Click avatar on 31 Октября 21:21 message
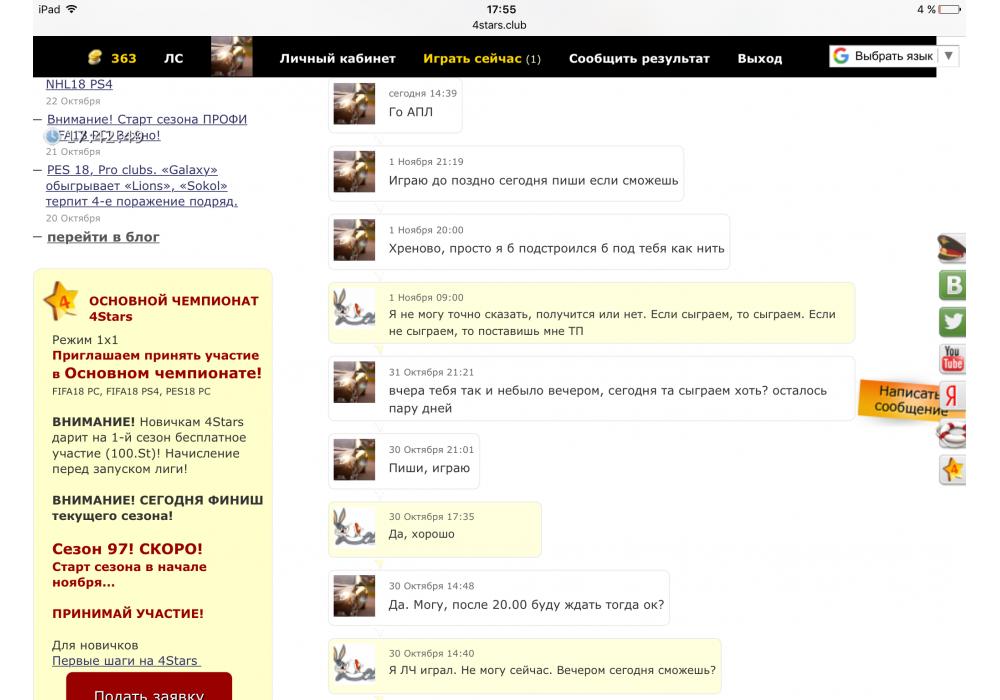Screen dimensions: 1000x700 [x=354, y=382]
